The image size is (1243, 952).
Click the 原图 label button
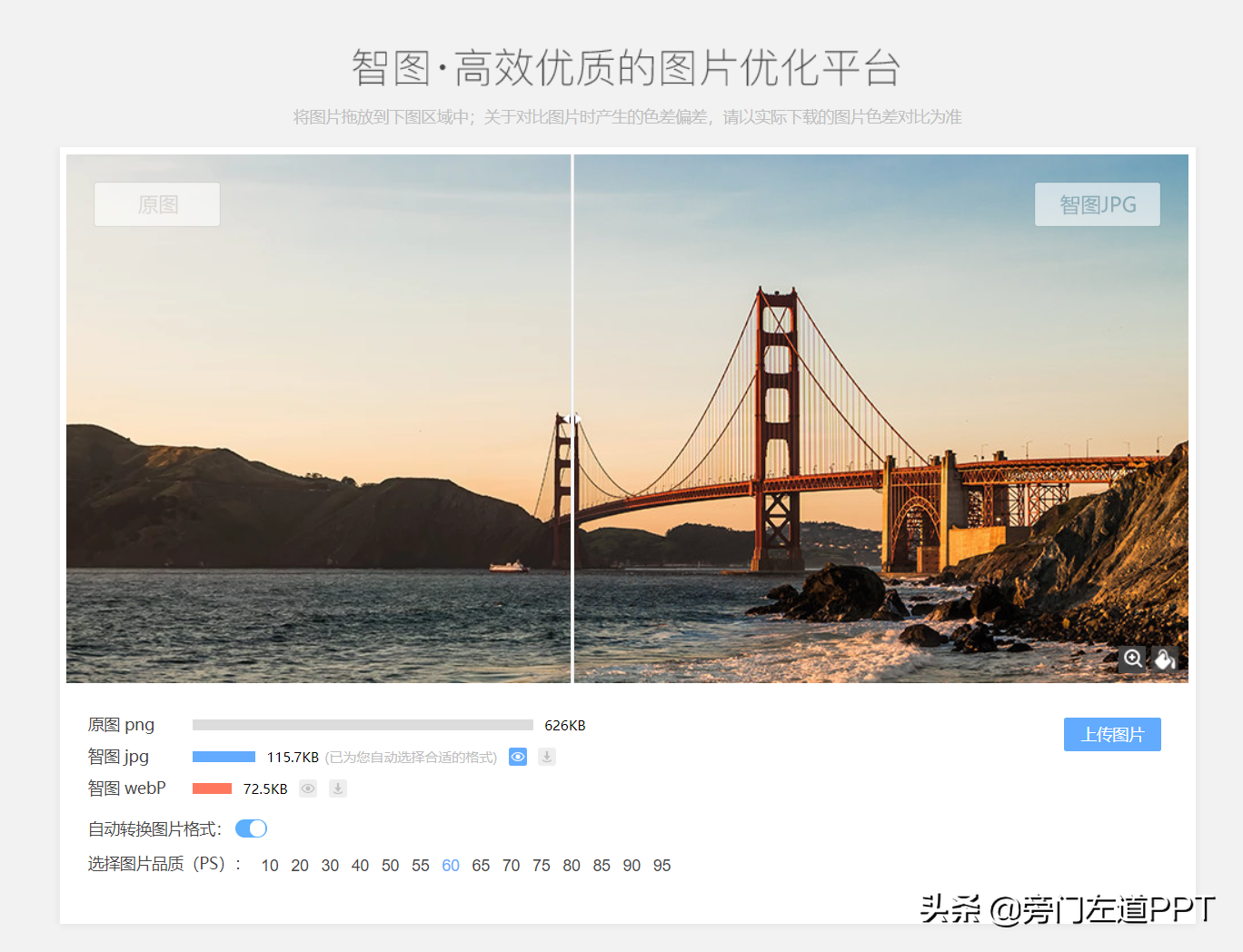point(157,204)
